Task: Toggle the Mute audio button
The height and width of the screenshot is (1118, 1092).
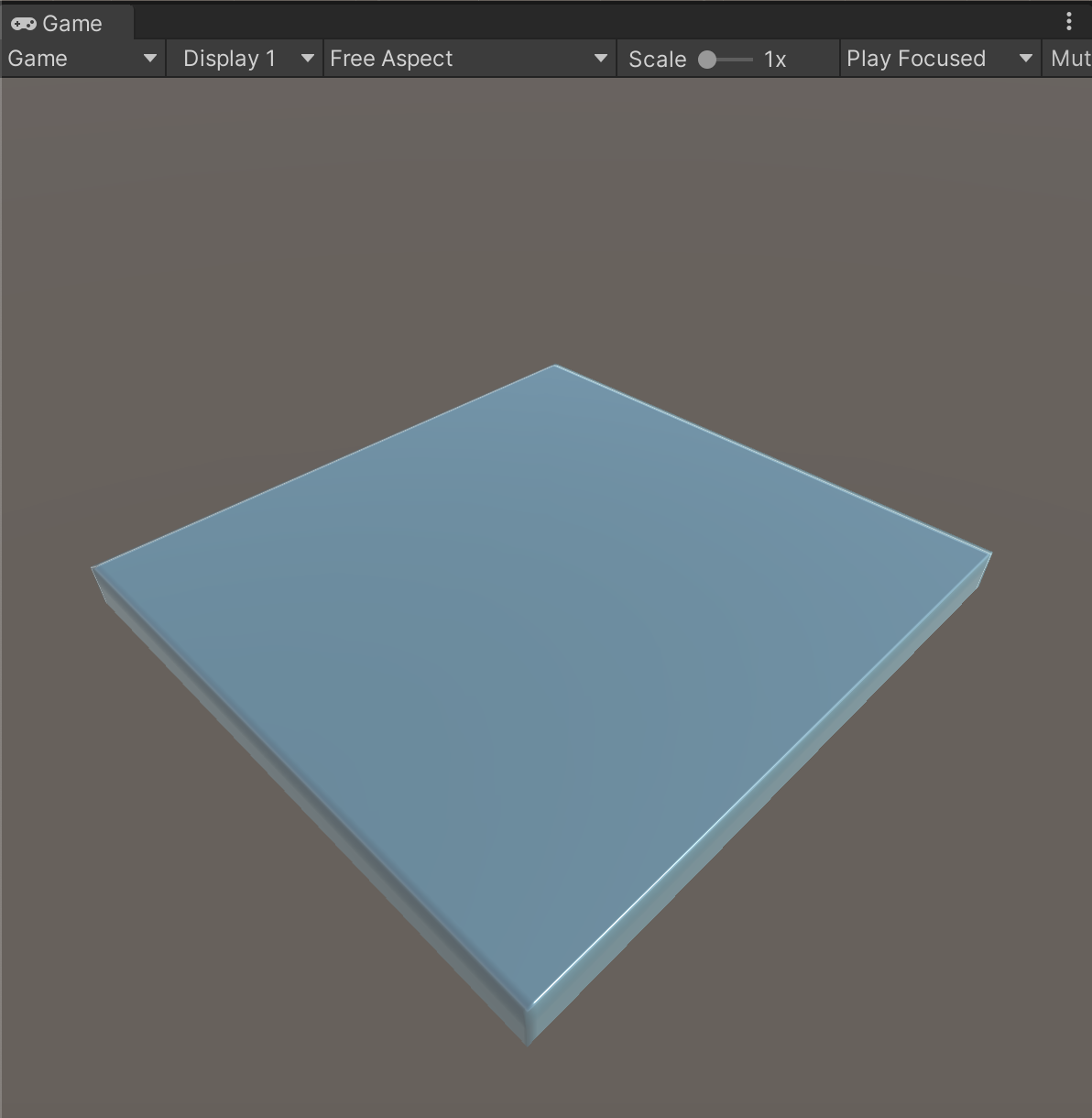Action: [1067, 59]
